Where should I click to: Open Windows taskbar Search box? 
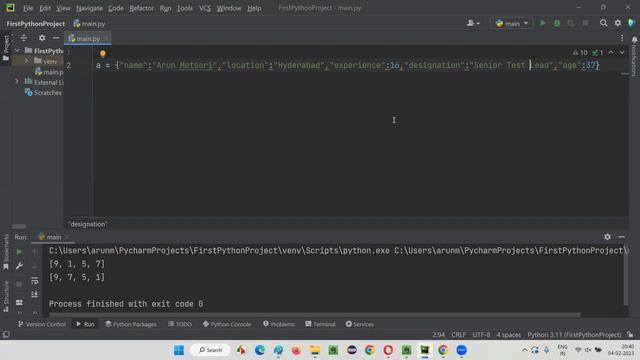pyautogui.click(x=211, y=350)
